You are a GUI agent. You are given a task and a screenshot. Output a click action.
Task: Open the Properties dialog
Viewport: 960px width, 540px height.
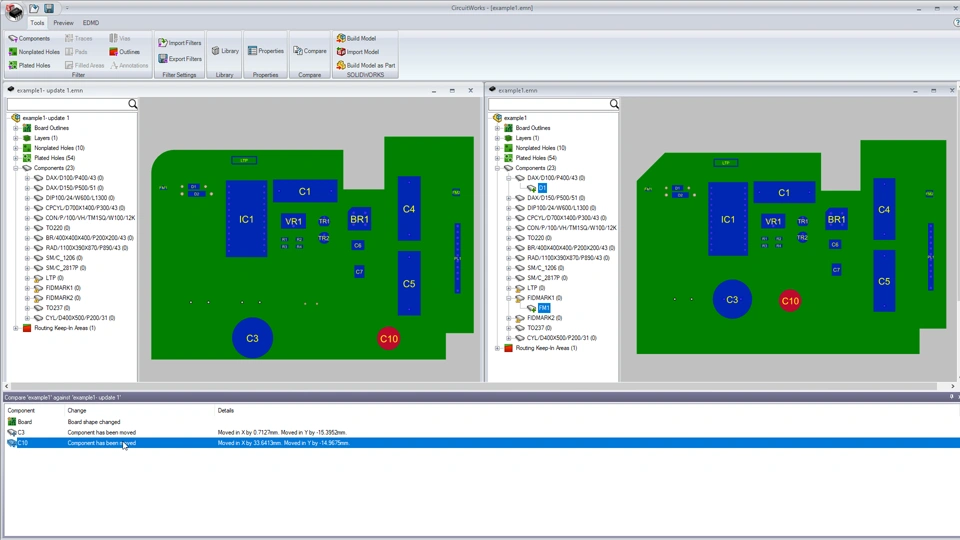266,51
